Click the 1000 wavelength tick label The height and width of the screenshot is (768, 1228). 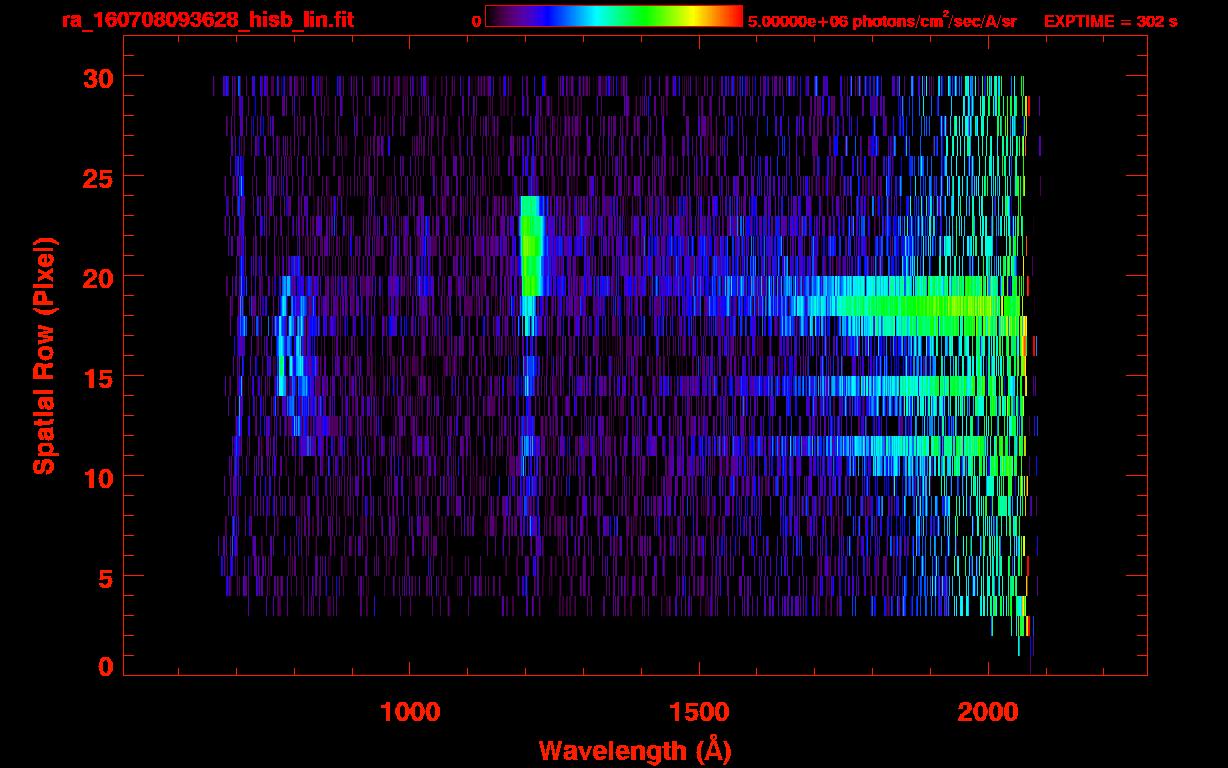pos(410,713)
